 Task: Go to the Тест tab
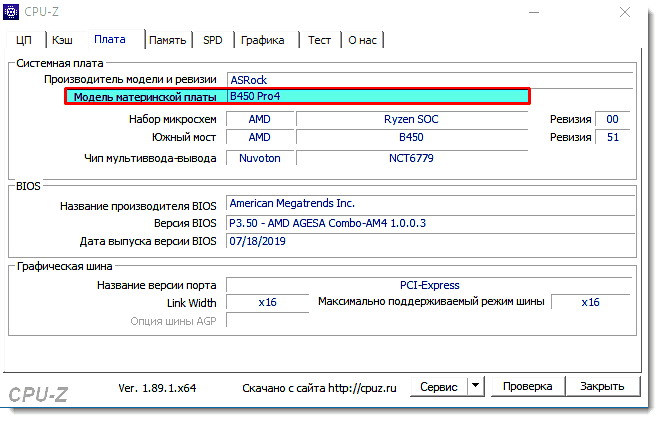point(319,40)
